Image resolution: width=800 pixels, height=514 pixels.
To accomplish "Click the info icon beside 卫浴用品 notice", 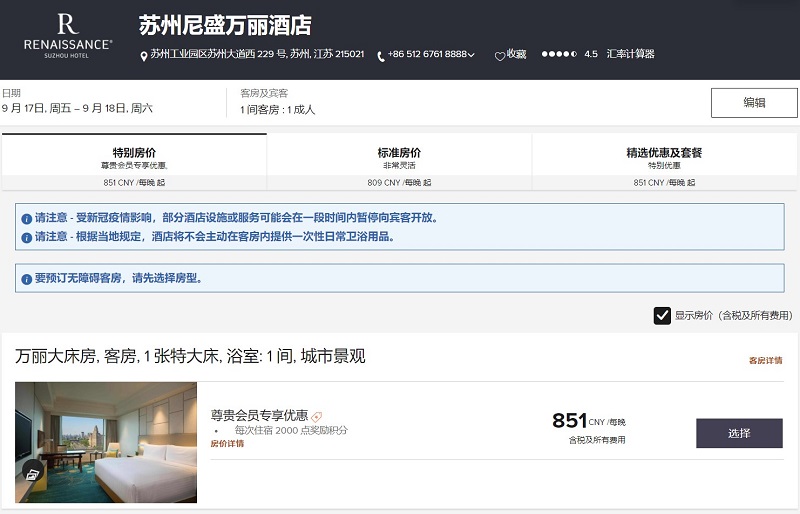I will click(x=27, y=238).
